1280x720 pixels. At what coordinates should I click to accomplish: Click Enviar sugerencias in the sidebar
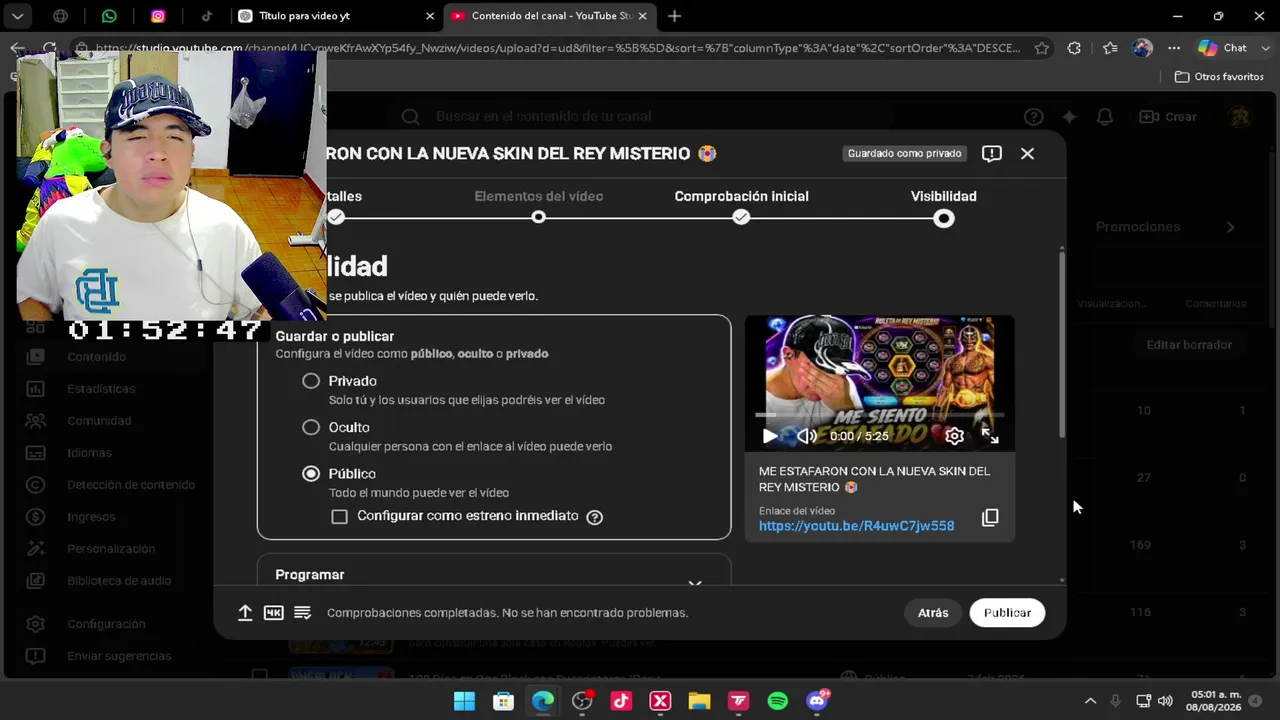(x=119, y=656)
